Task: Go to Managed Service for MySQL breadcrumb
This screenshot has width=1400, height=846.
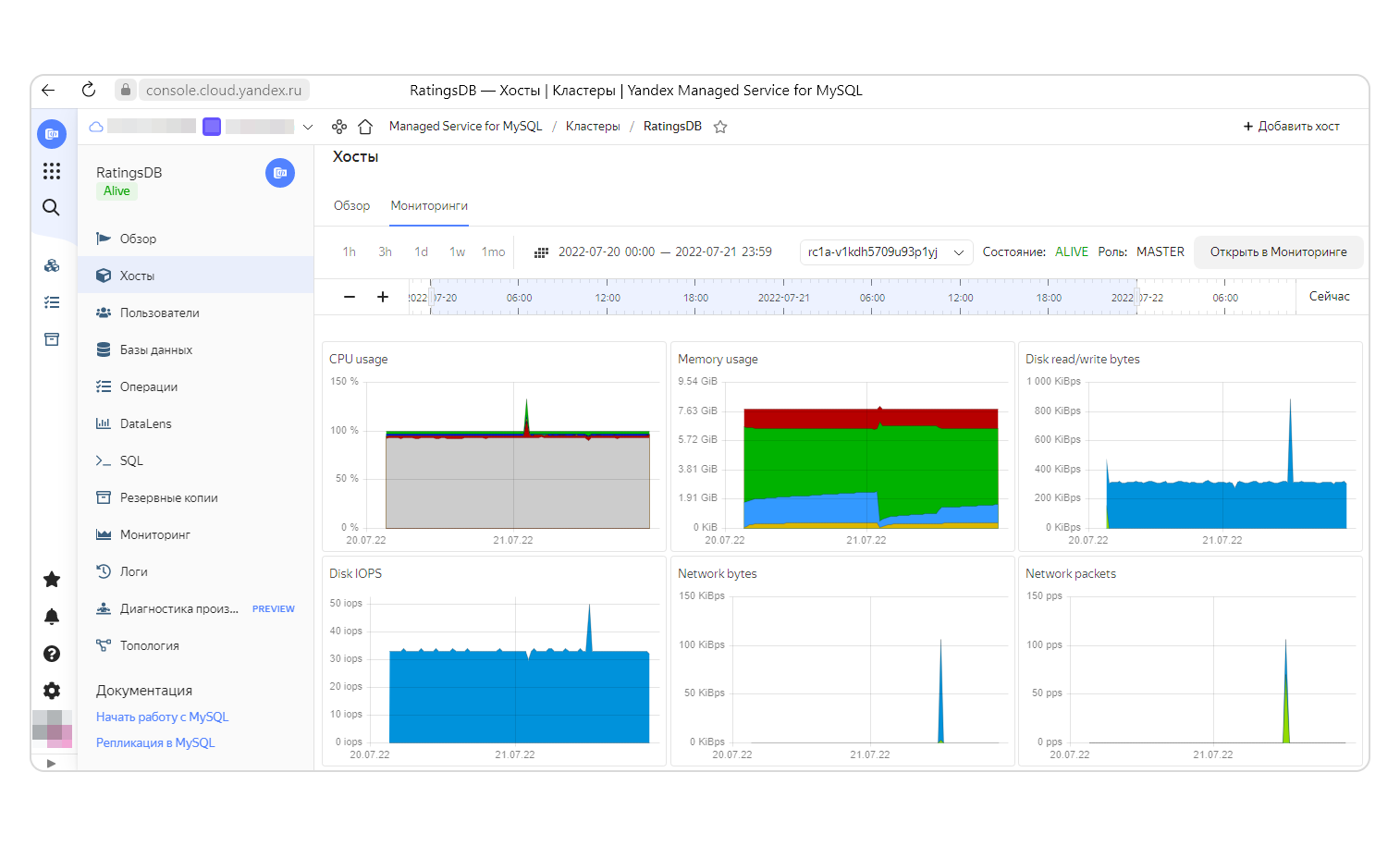Action: point(465,127)
